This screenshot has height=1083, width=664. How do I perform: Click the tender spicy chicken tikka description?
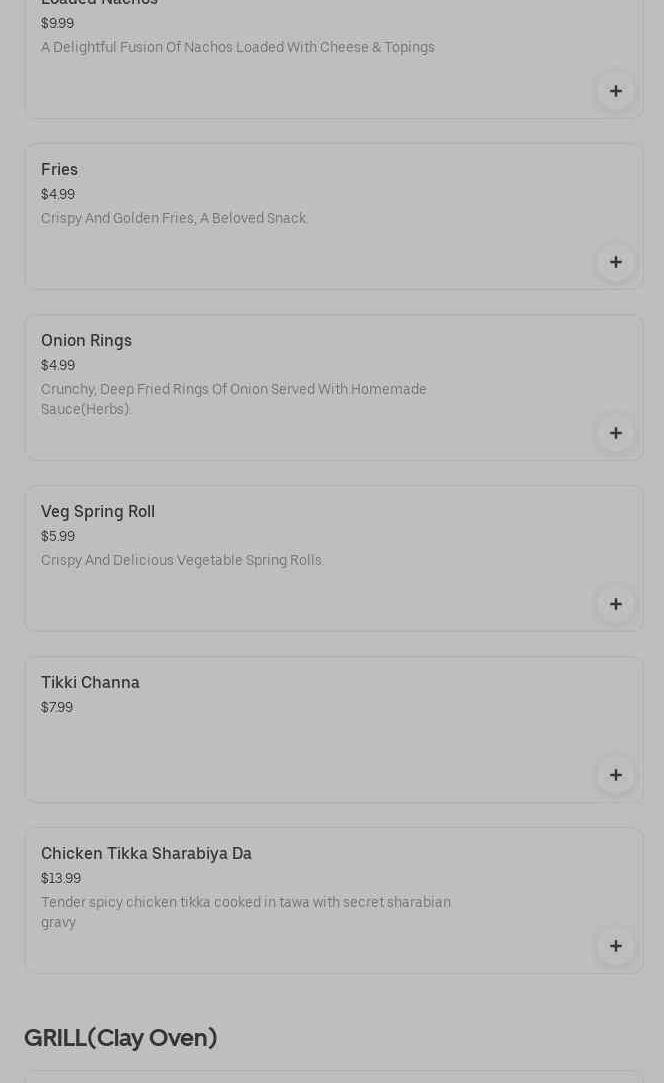245,911
